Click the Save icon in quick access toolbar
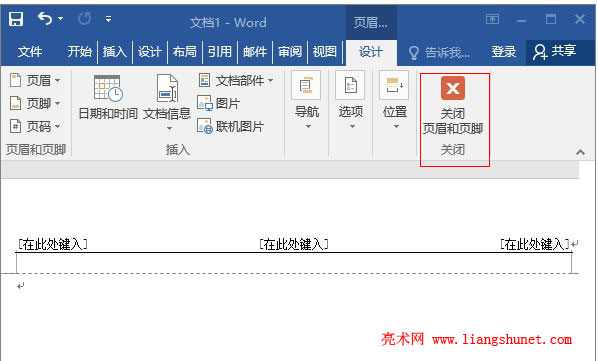The height and width of the screenshot is (361, 598). click(16, 19)
